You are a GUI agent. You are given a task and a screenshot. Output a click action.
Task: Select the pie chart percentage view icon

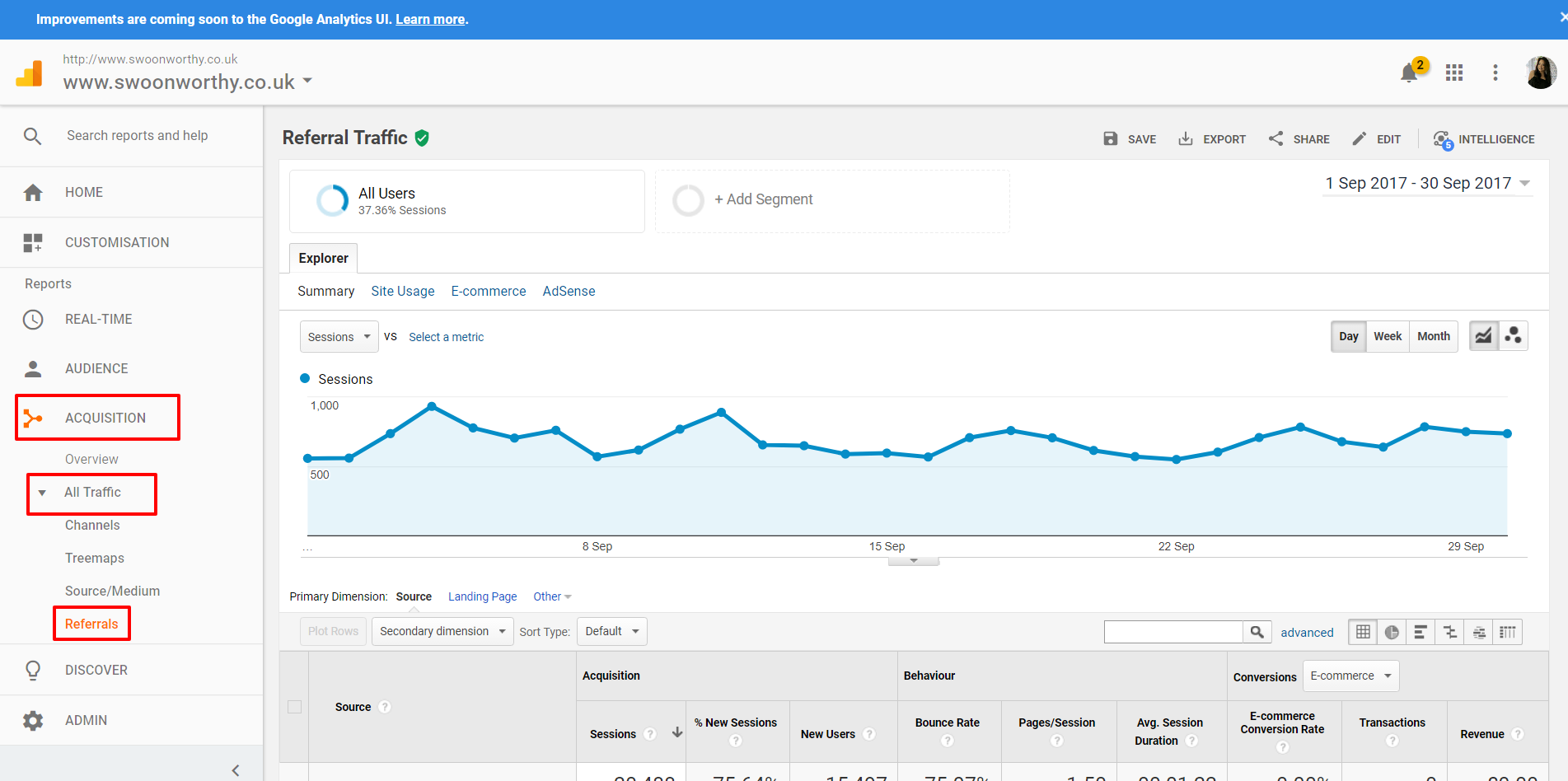tap(1392, 632)
